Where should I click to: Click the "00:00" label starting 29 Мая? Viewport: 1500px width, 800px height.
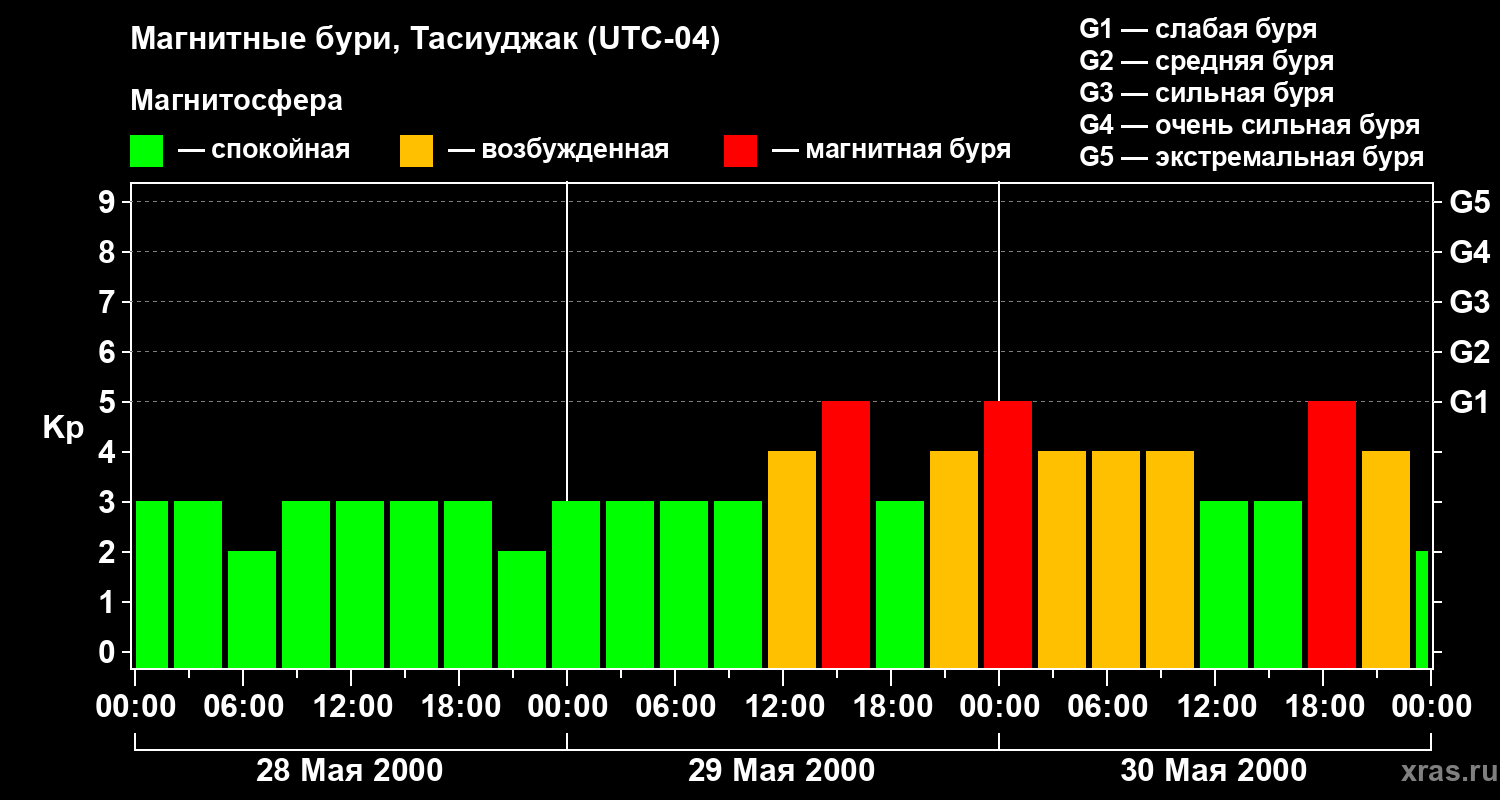click(x=567, y=706)
